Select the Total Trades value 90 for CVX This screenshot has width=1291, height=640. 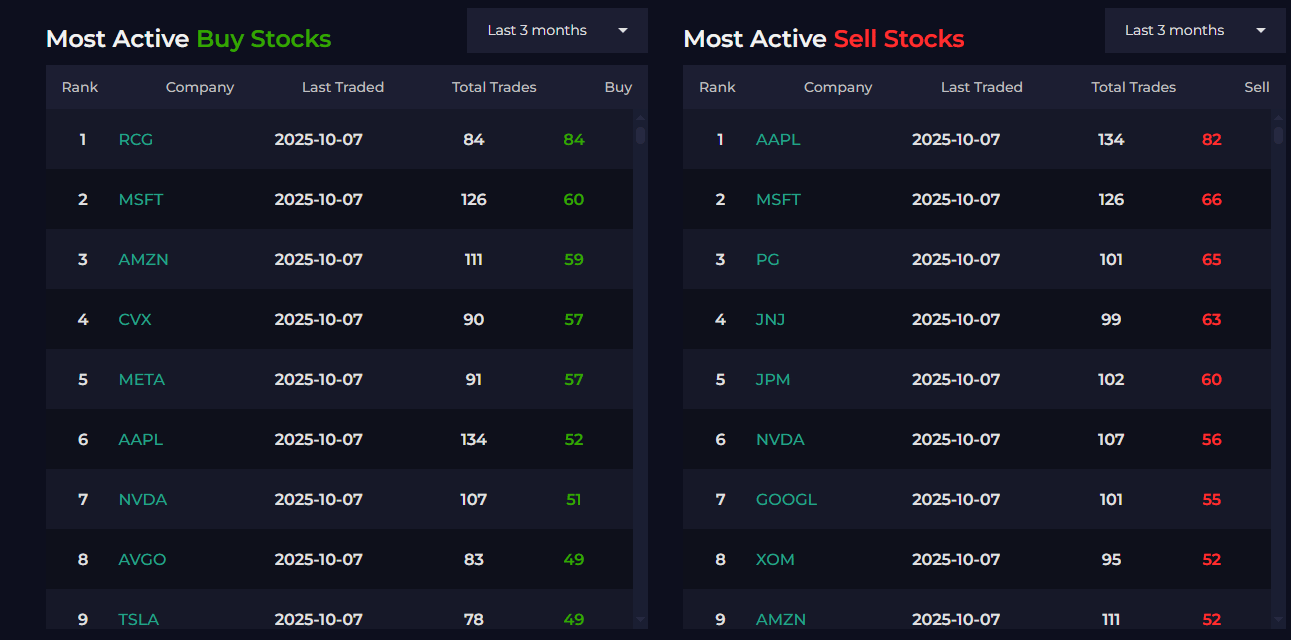pos(474,319)
